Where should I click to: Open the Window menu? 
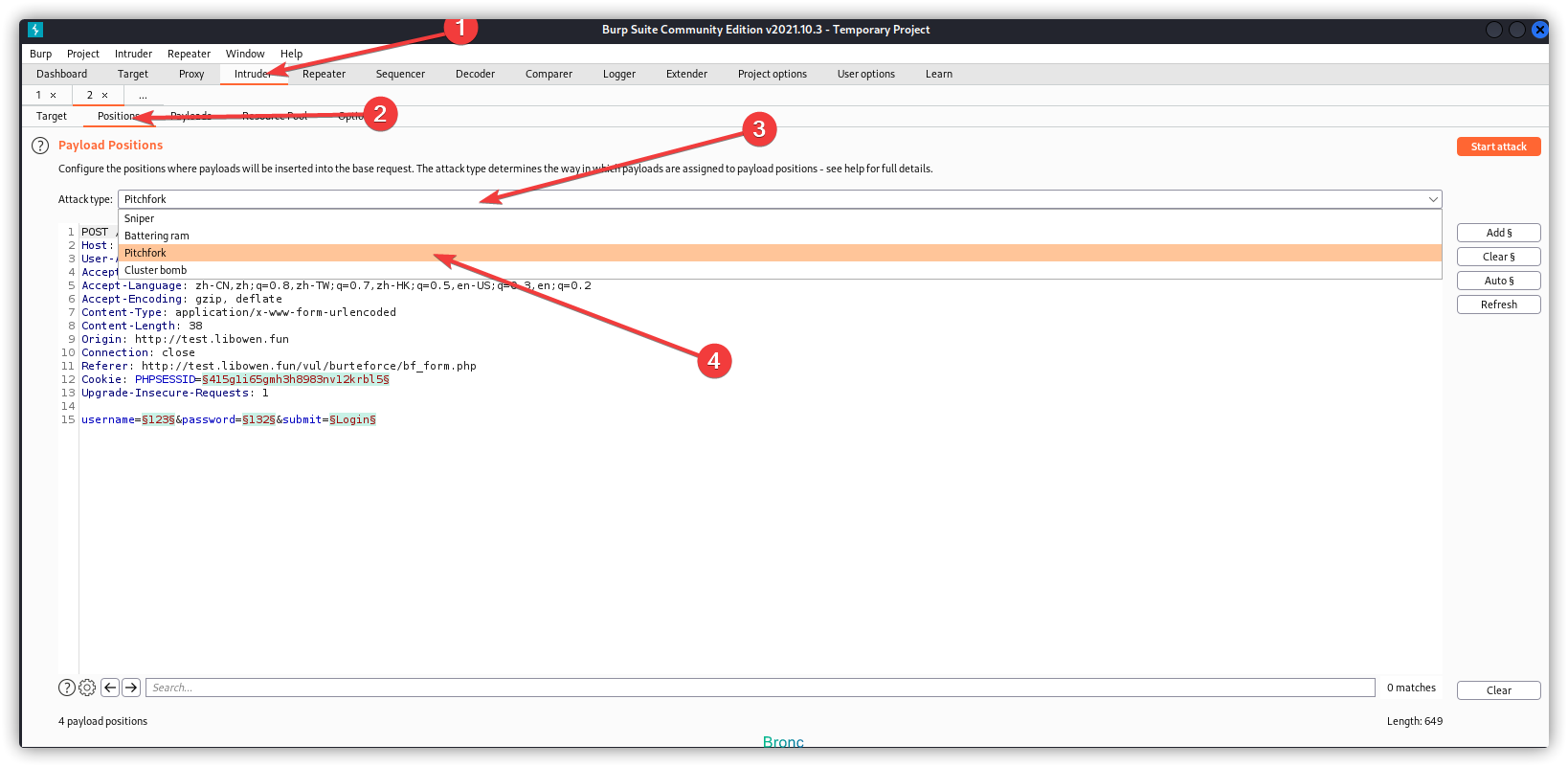(x=245, y=54)
